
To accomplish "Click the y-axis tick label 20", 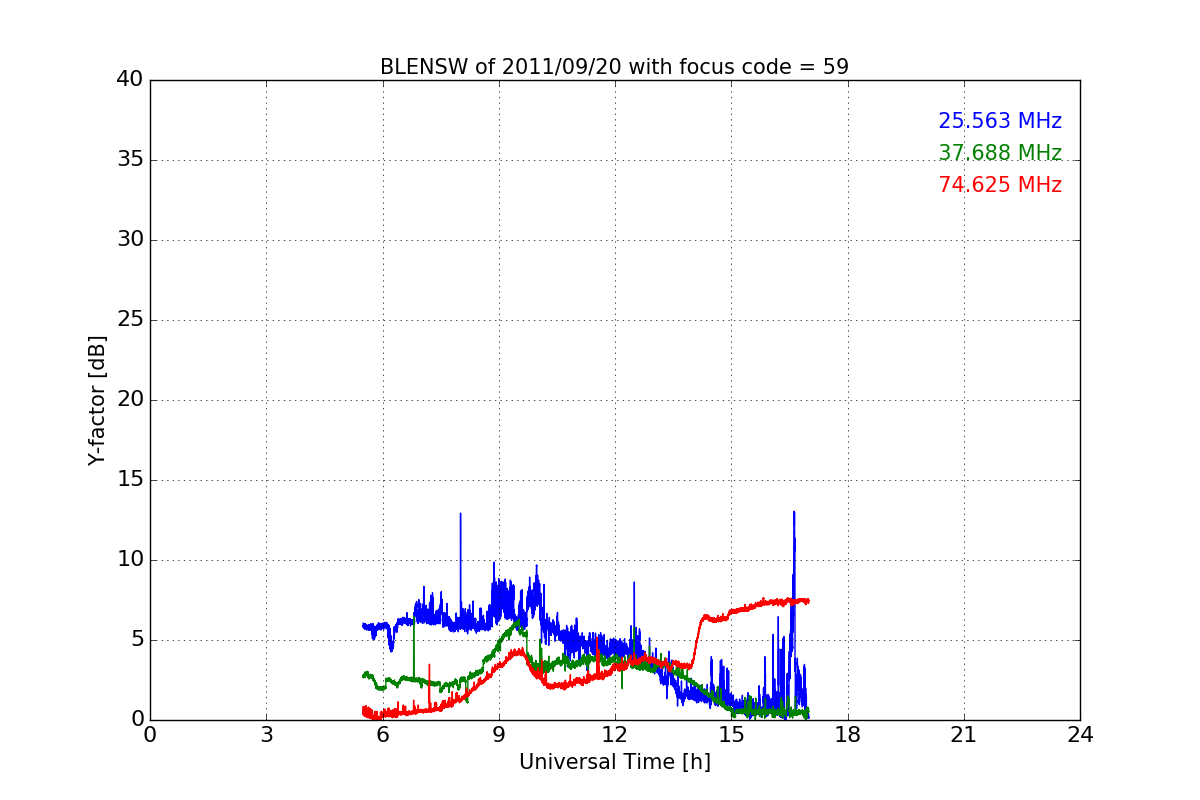I will point(130,400).
